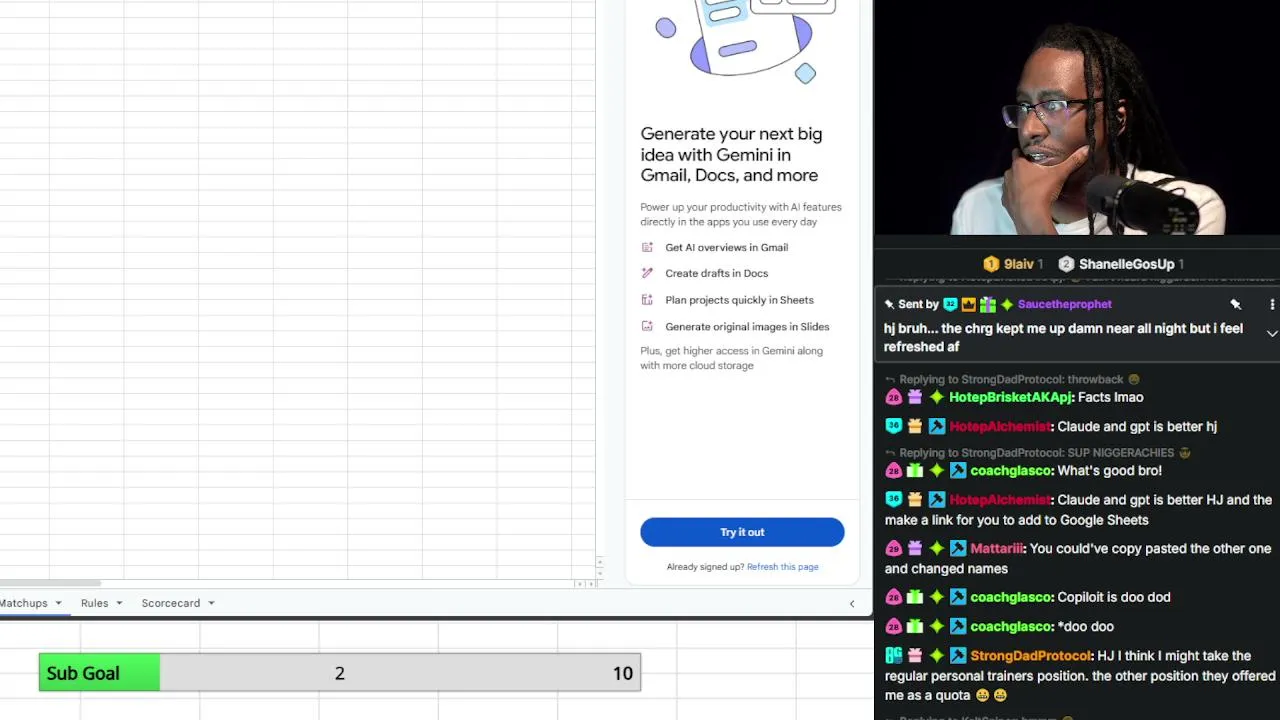Click the streamer webcam video
1280x720 pixels.
pos(1077,118)
